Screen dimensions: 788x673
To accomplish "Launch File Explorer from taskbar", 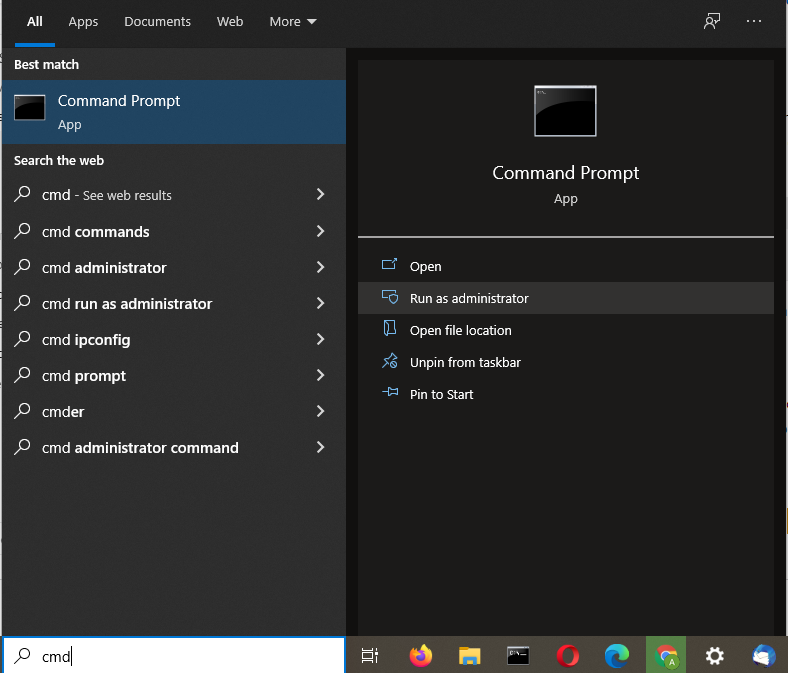I will point(469,655).
